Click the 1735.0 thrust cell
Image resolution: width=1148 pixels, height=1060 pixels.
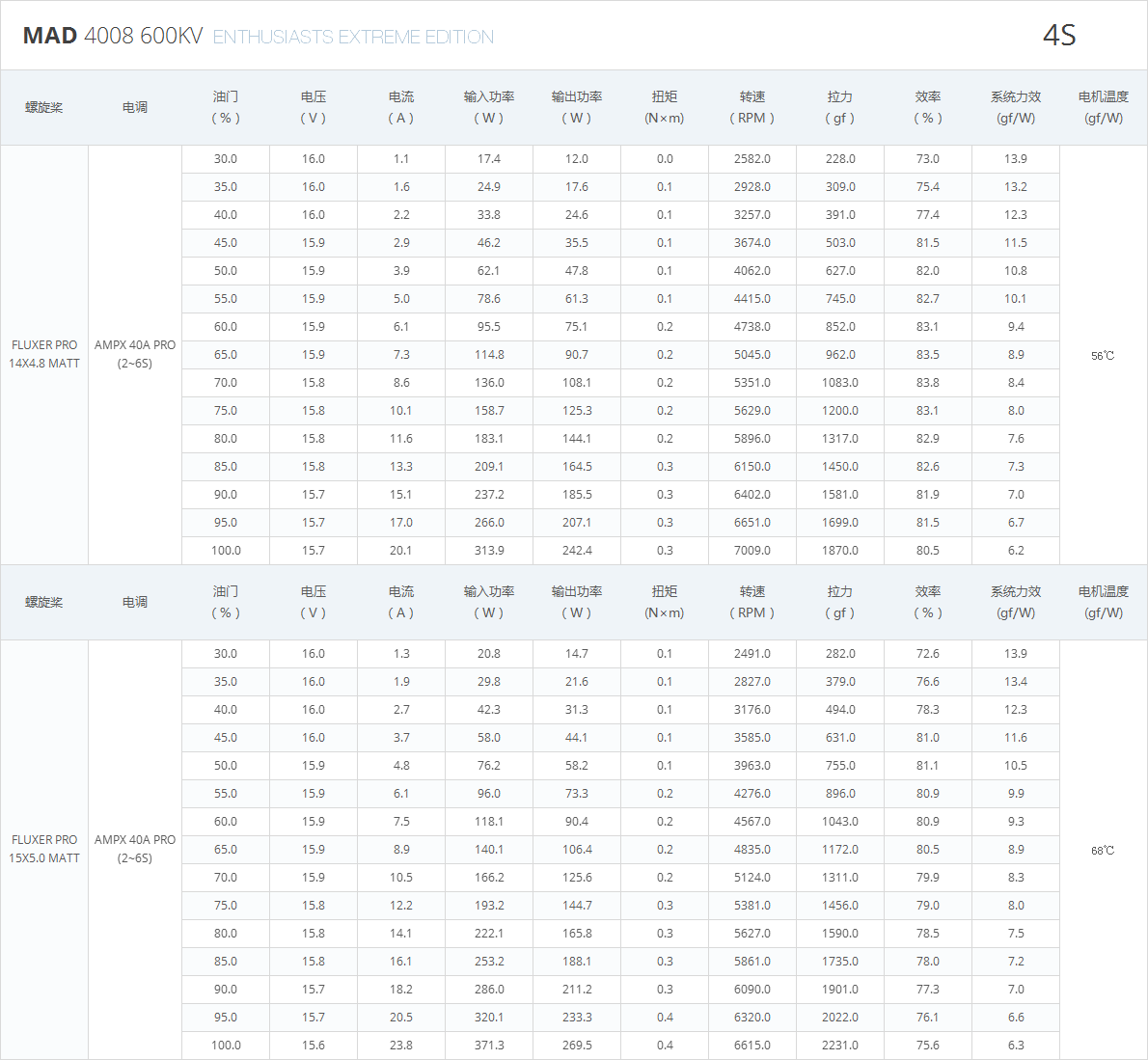840,962
